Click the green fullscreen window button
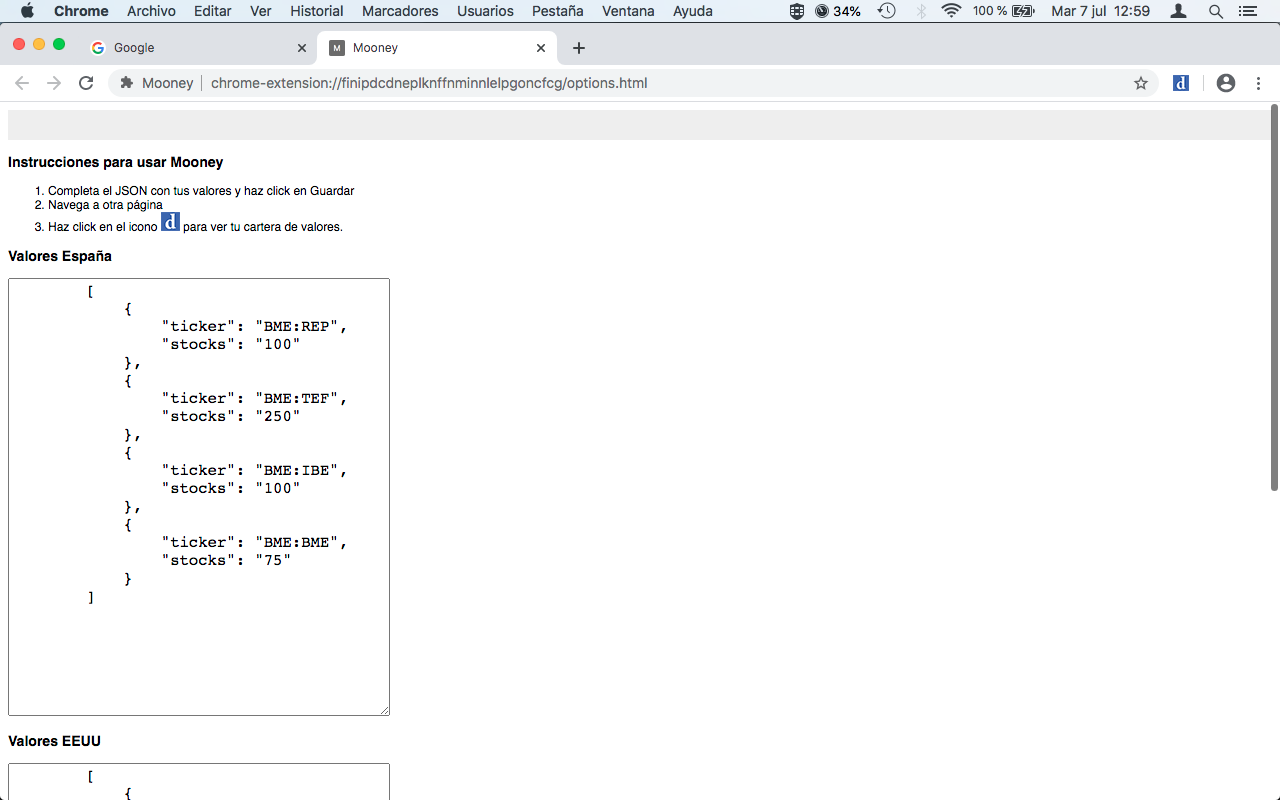 coord(59,44)
